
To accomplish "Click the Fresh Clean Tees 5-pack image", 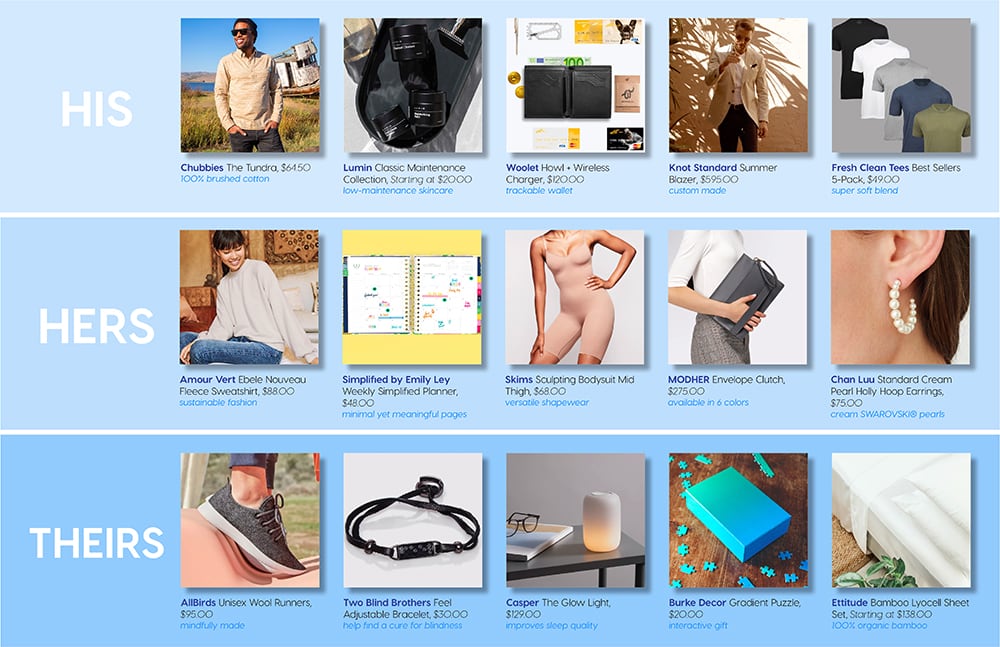I will (x=901, y=85).
